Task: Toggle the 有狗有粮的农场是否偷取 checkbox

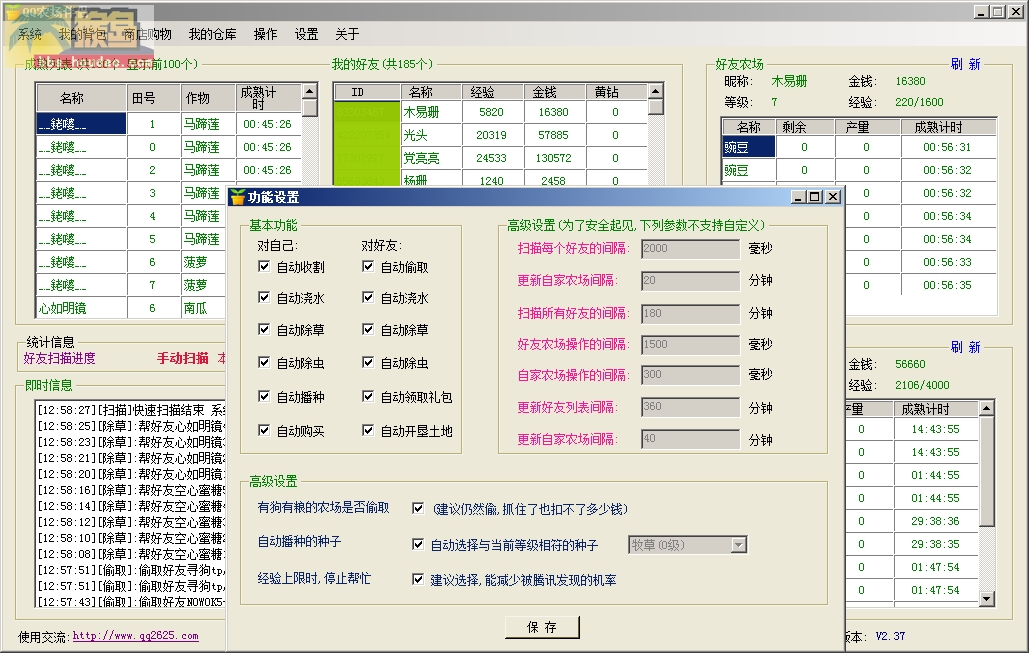Action: click(418, 508)
